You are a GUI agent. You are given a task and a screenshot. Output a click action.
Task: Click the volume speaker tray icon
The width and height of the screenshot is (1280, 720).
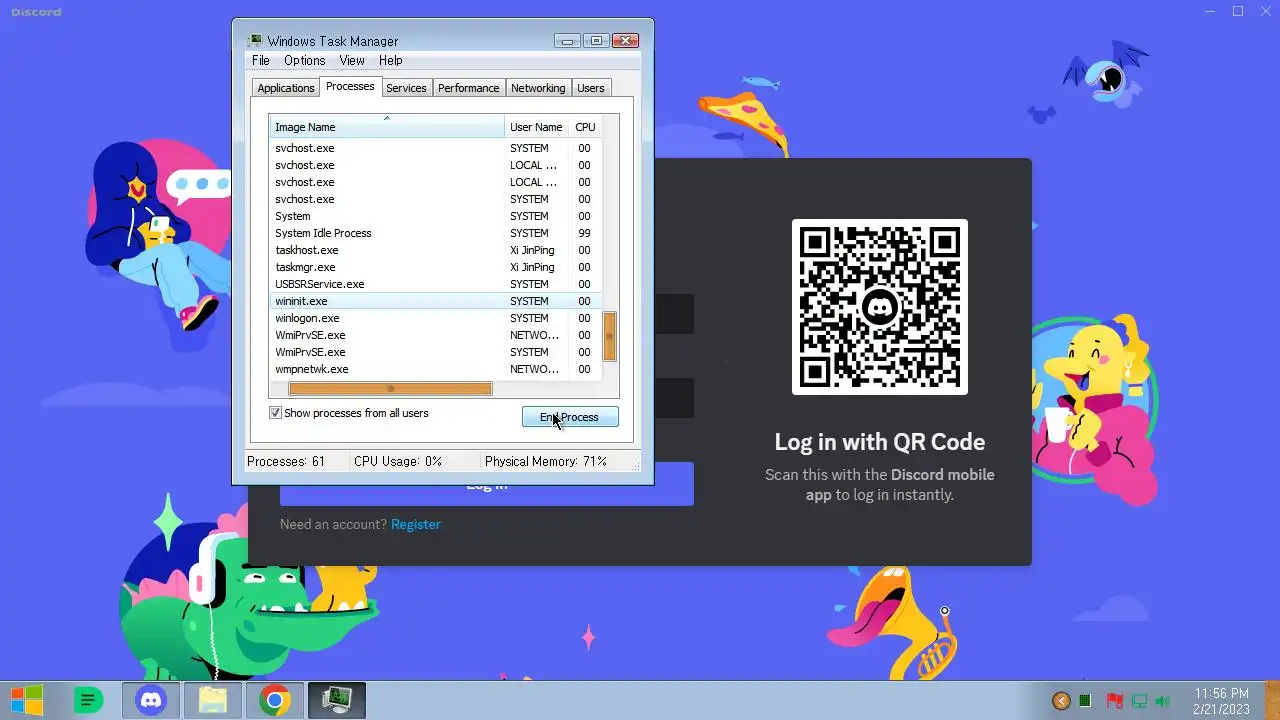[1162, 701]
